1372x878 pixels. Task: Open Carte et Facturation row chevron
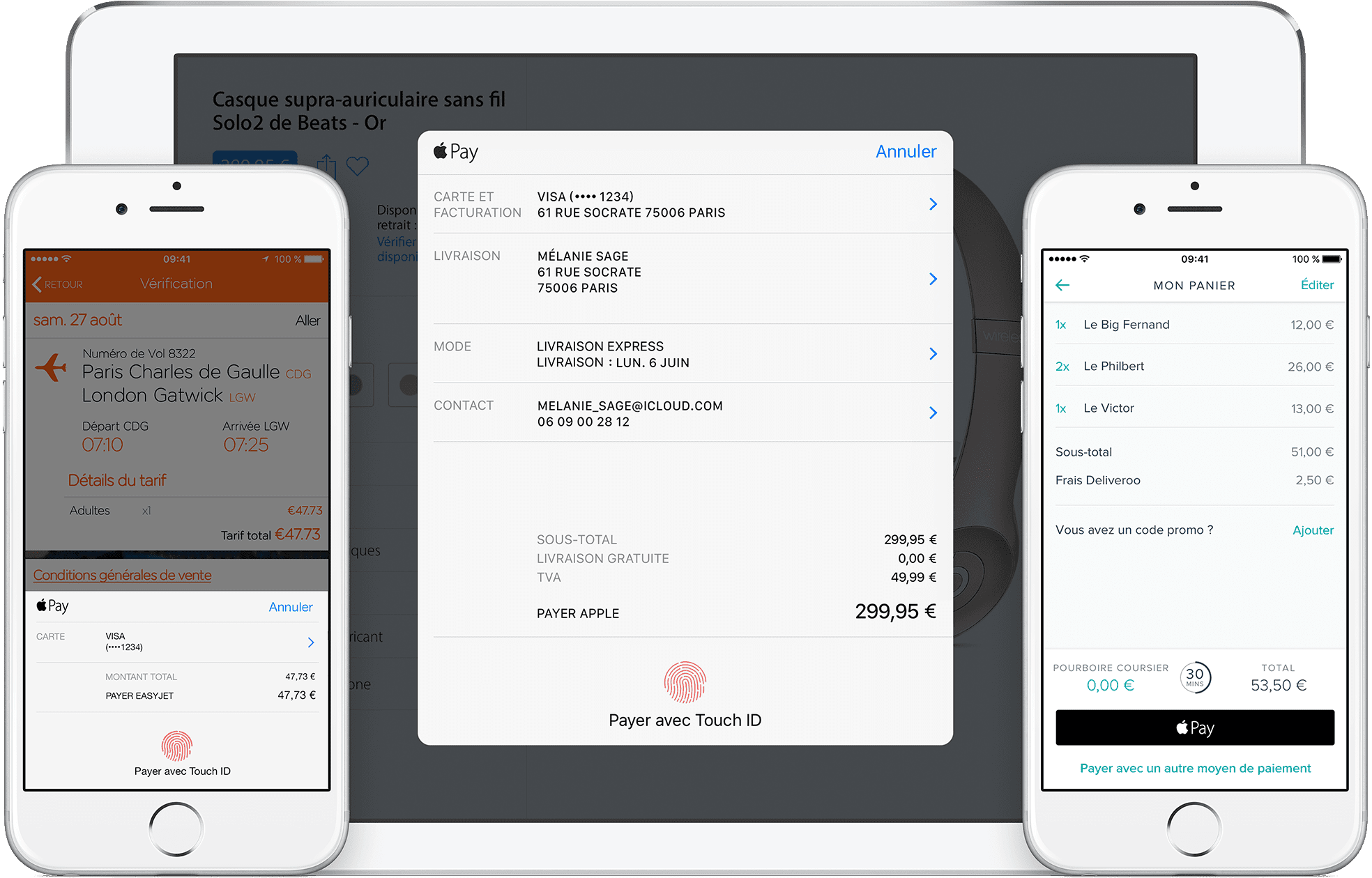point(933,204)
